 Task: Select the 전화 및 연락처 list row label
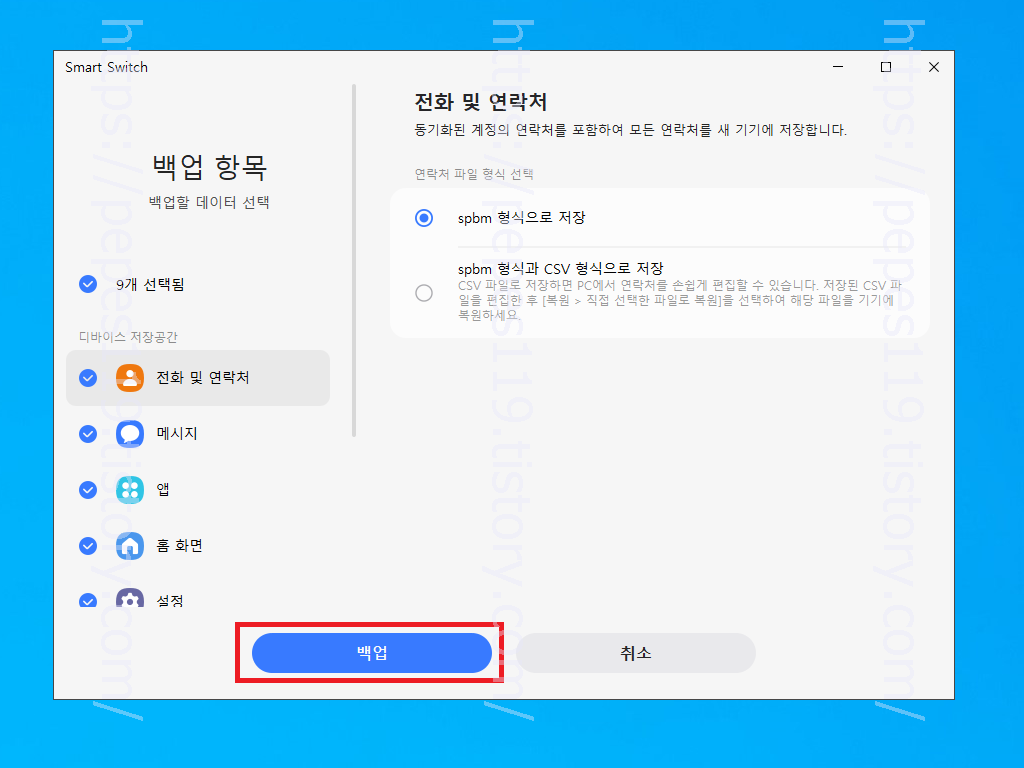pyautogui.click(x=202, y=377)
